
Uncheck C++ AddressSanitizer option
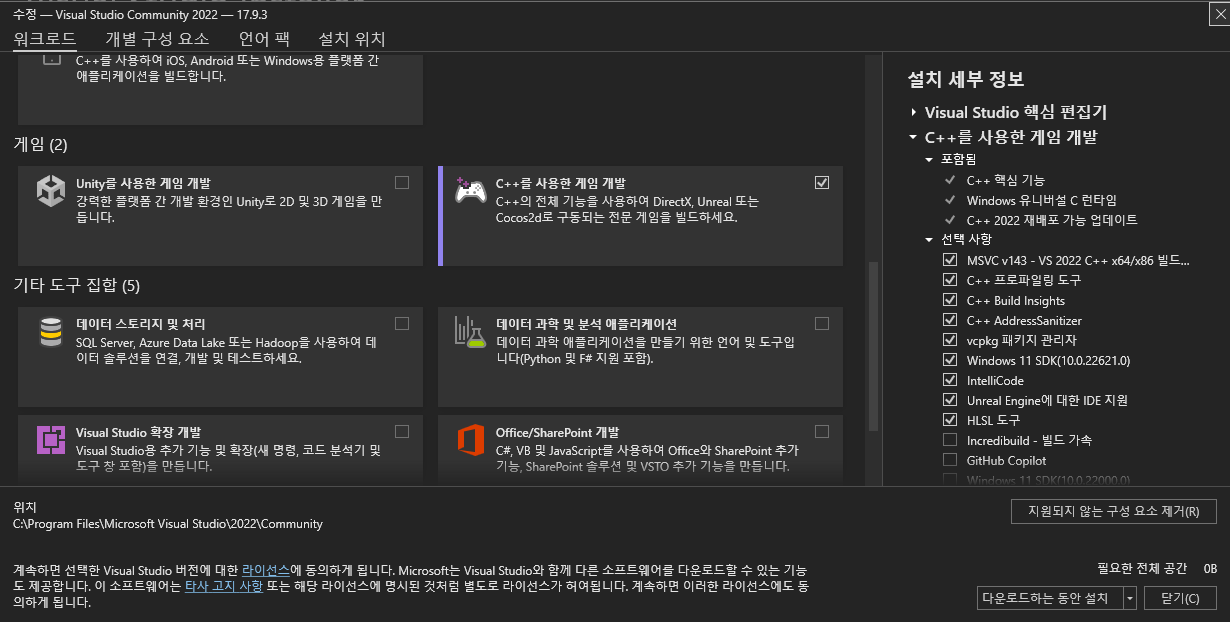950,320
